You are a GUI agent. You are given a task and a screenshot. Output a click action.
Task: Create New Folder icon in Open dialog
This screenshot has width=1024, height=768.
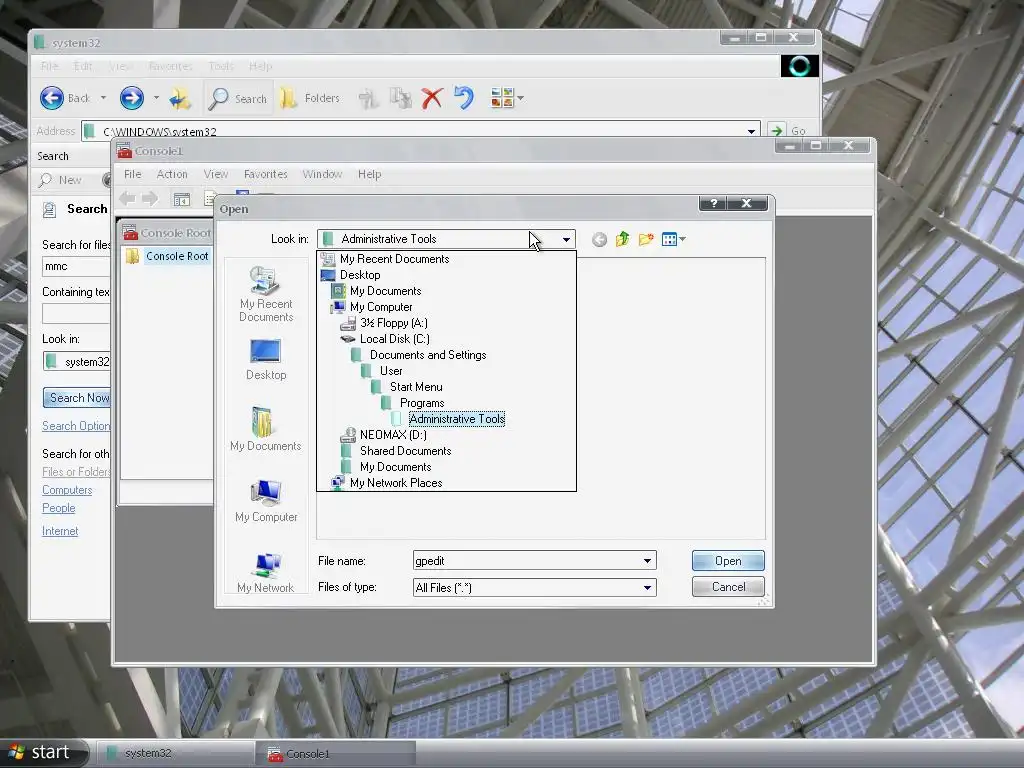tap(646, 240)
